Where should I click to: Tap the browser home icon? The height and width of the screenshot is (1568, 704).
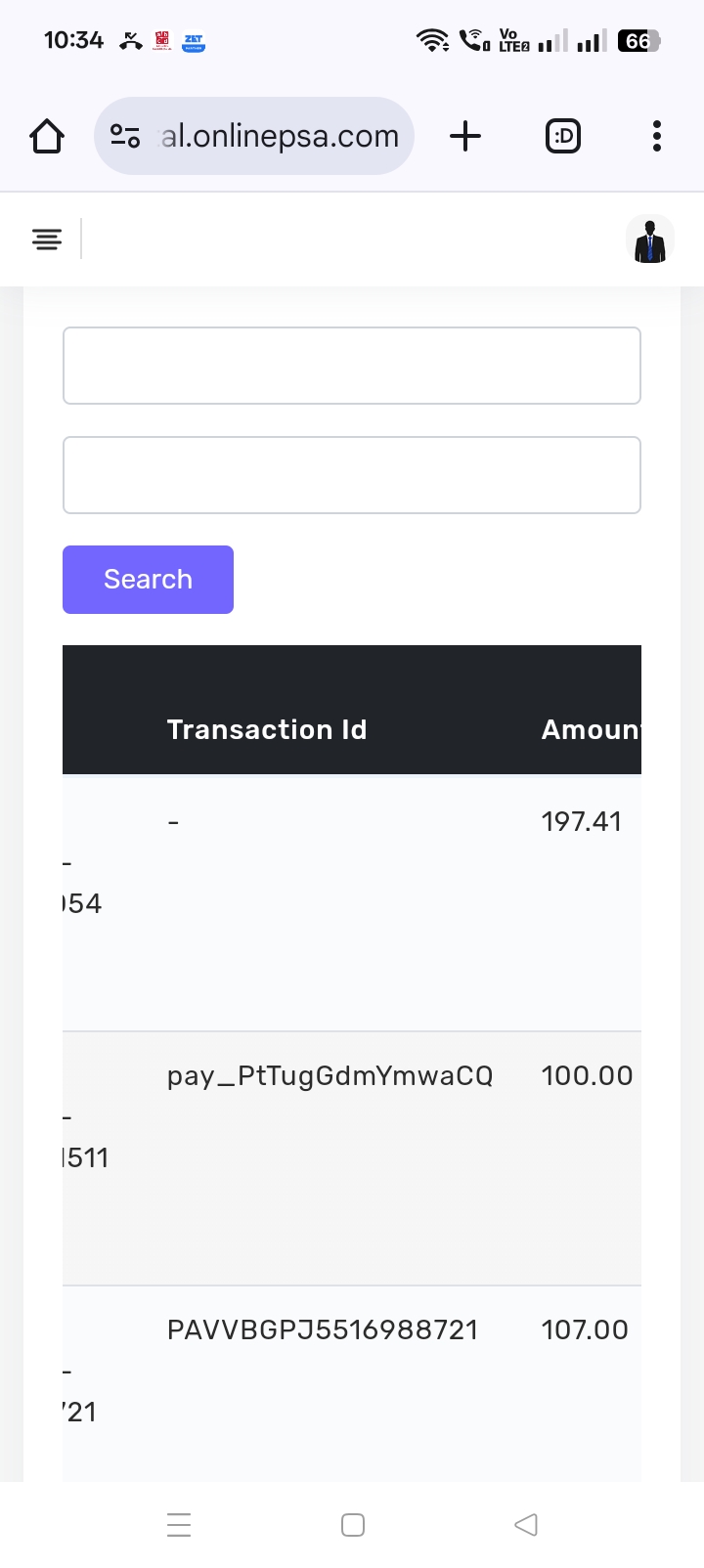coord(47,137)
